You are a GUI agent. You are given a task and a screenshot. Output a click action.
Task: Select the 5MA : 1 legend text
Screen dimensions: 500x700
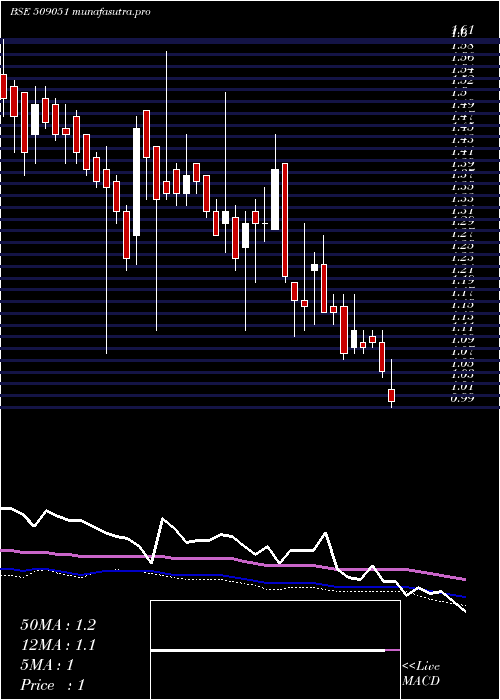[47, 665]
